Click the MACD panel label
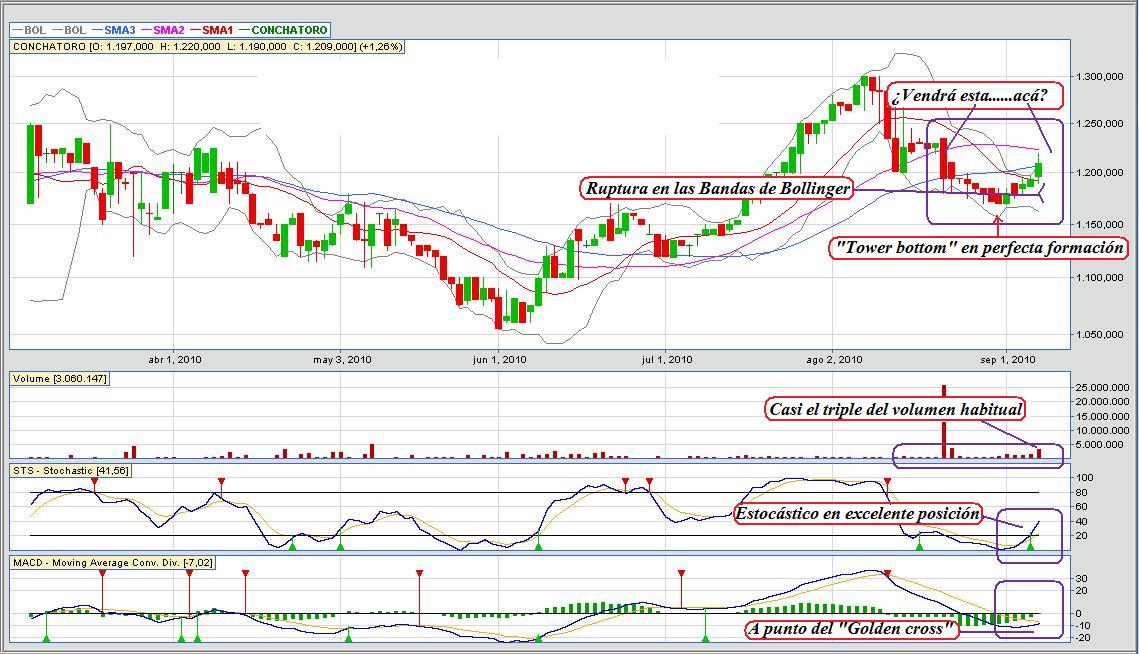 tap(113, 562)
